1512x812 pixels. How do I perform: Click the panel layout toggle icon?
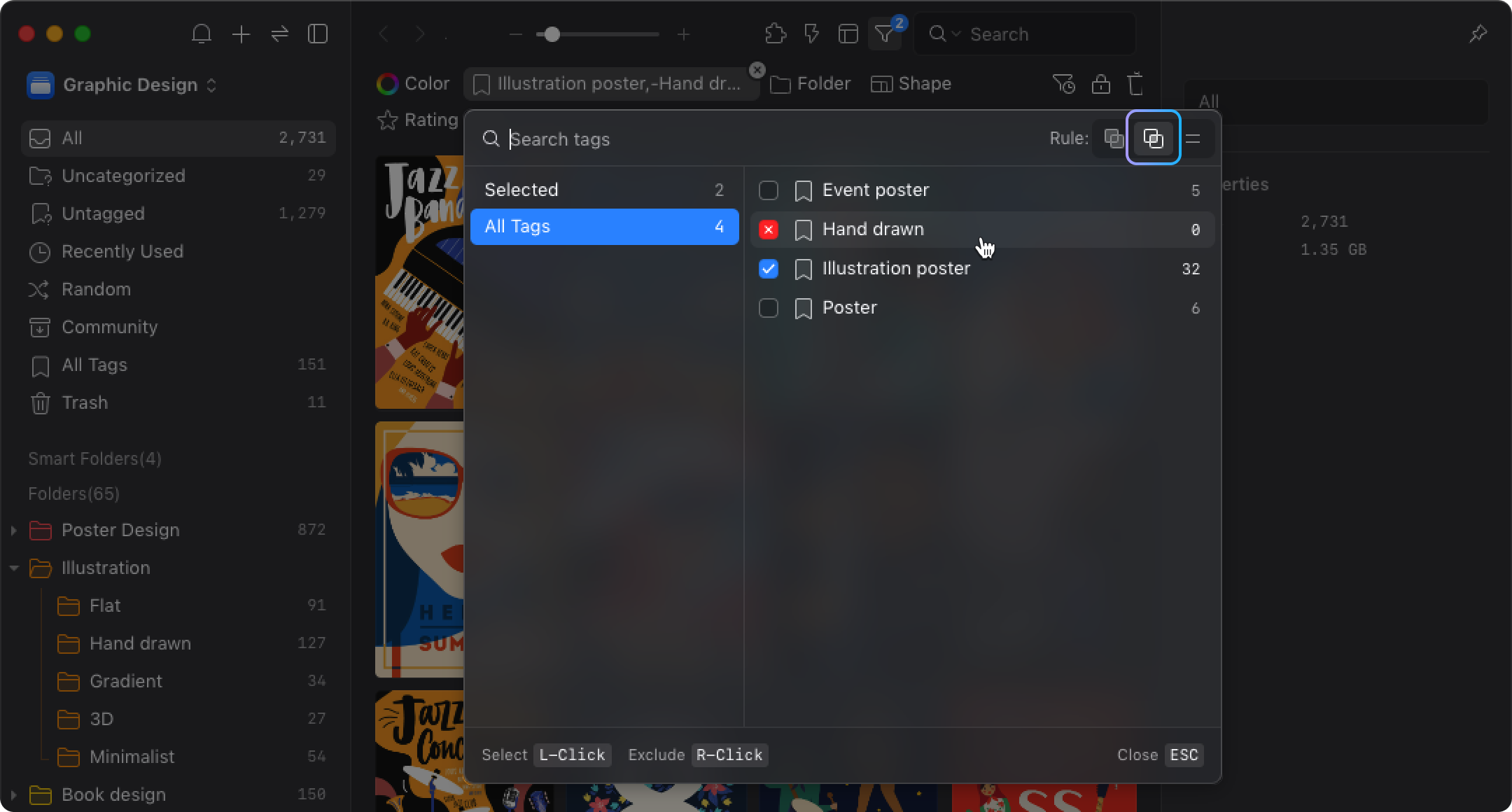click(x=318, y=34)
